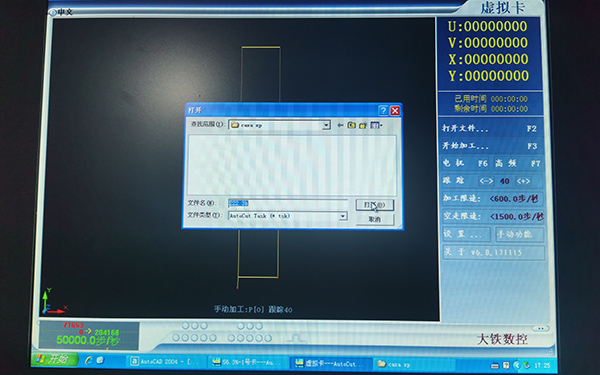Click the 取消 cancel button
Screen dimensions: 600x375
click(374, 219)
